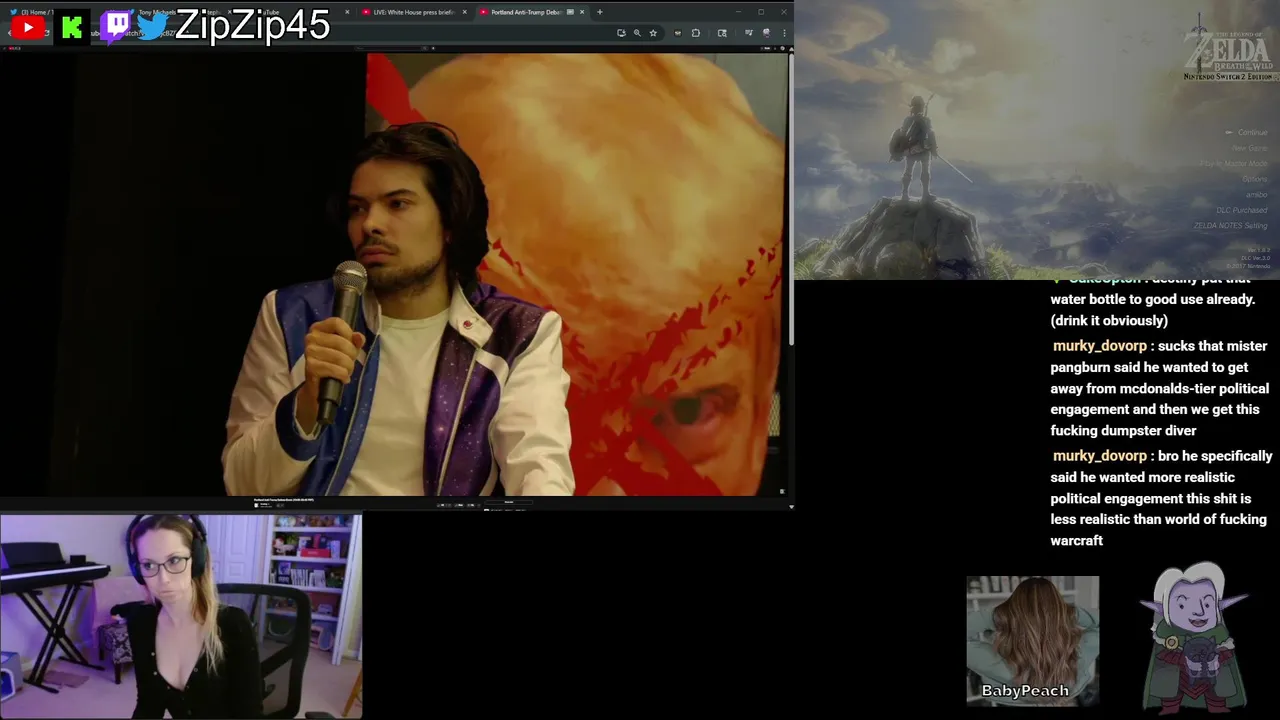Select Options in the Zelda menu
The image size is (1280, 720).
[x=1254, y=179]
